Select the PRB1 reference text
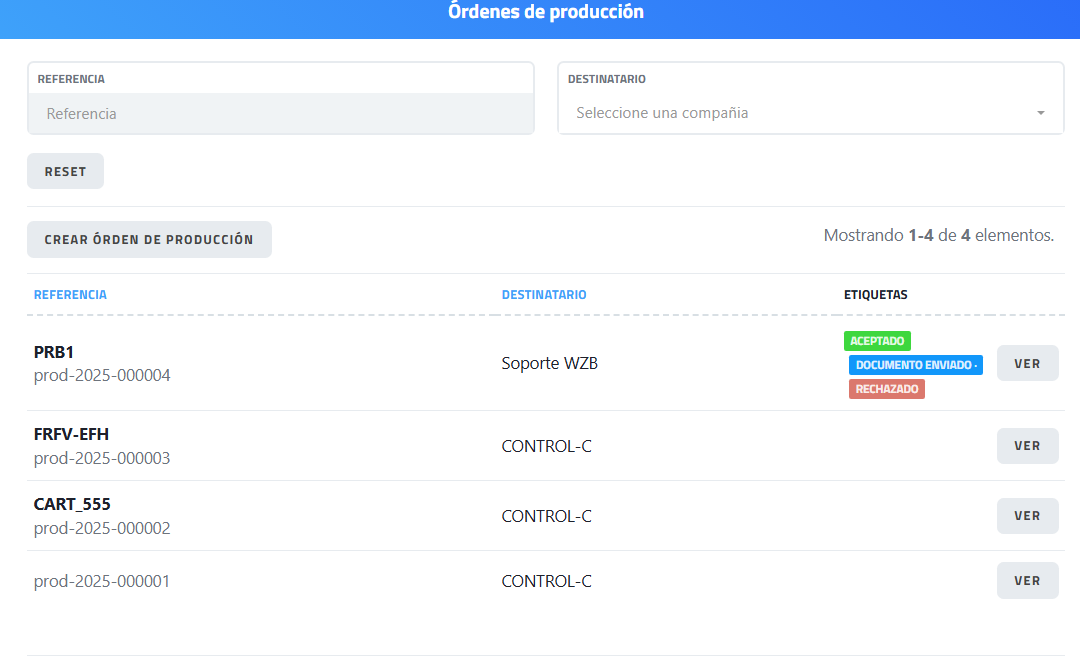Image resolution: width=1080 pixels, height=666 pixels. coord(54,352)
